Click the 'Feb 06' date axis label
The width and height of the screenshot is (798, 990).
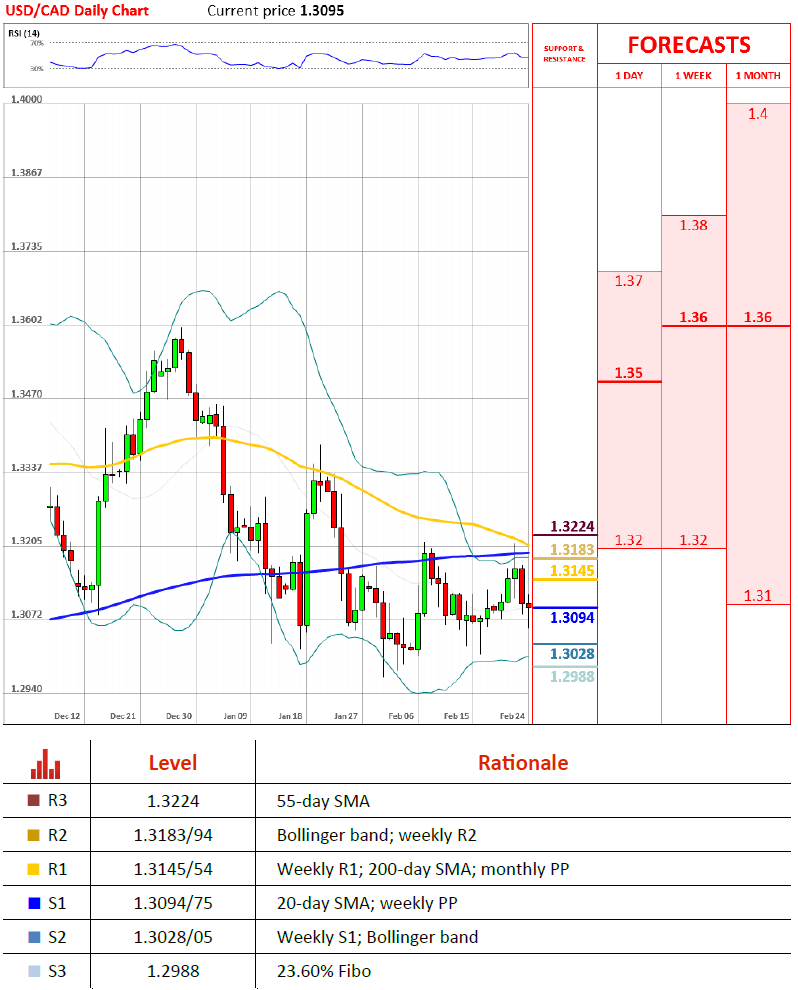pyautogui.click(x=401, y=716)
